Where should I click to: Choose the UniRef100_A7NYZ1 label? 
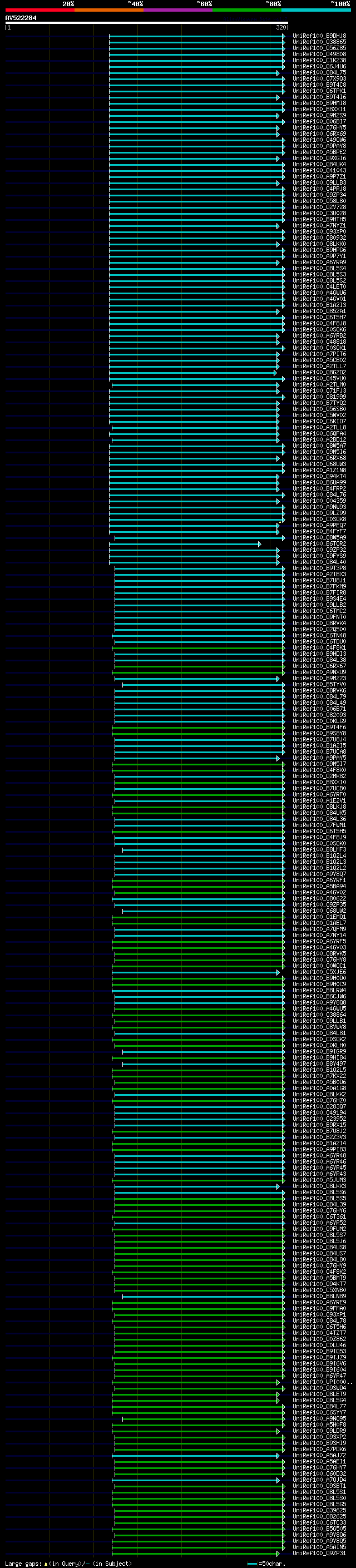(x=319, y=226)
